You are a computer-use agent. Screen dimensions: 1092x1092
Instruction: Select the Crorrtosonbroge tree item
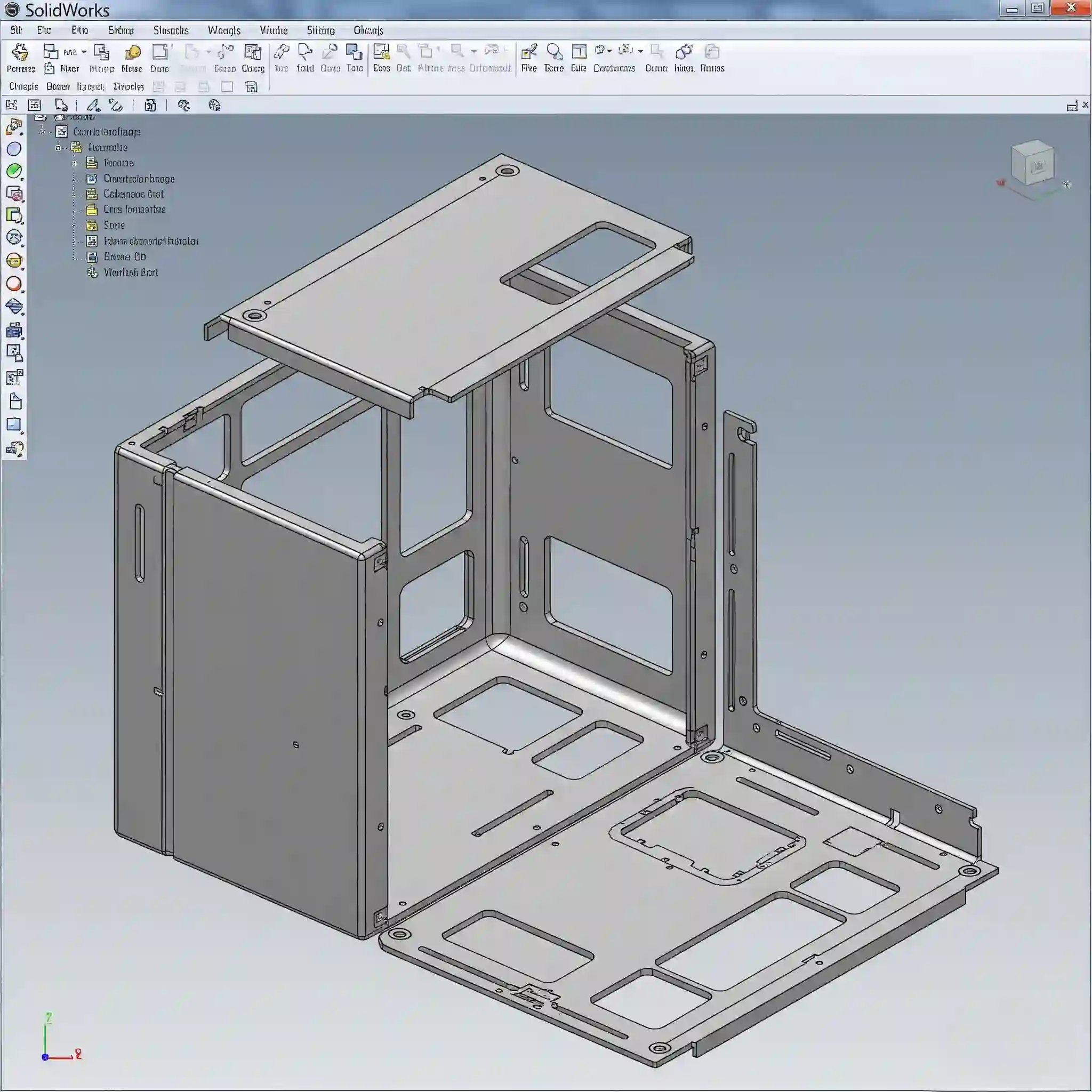point(139,179)
